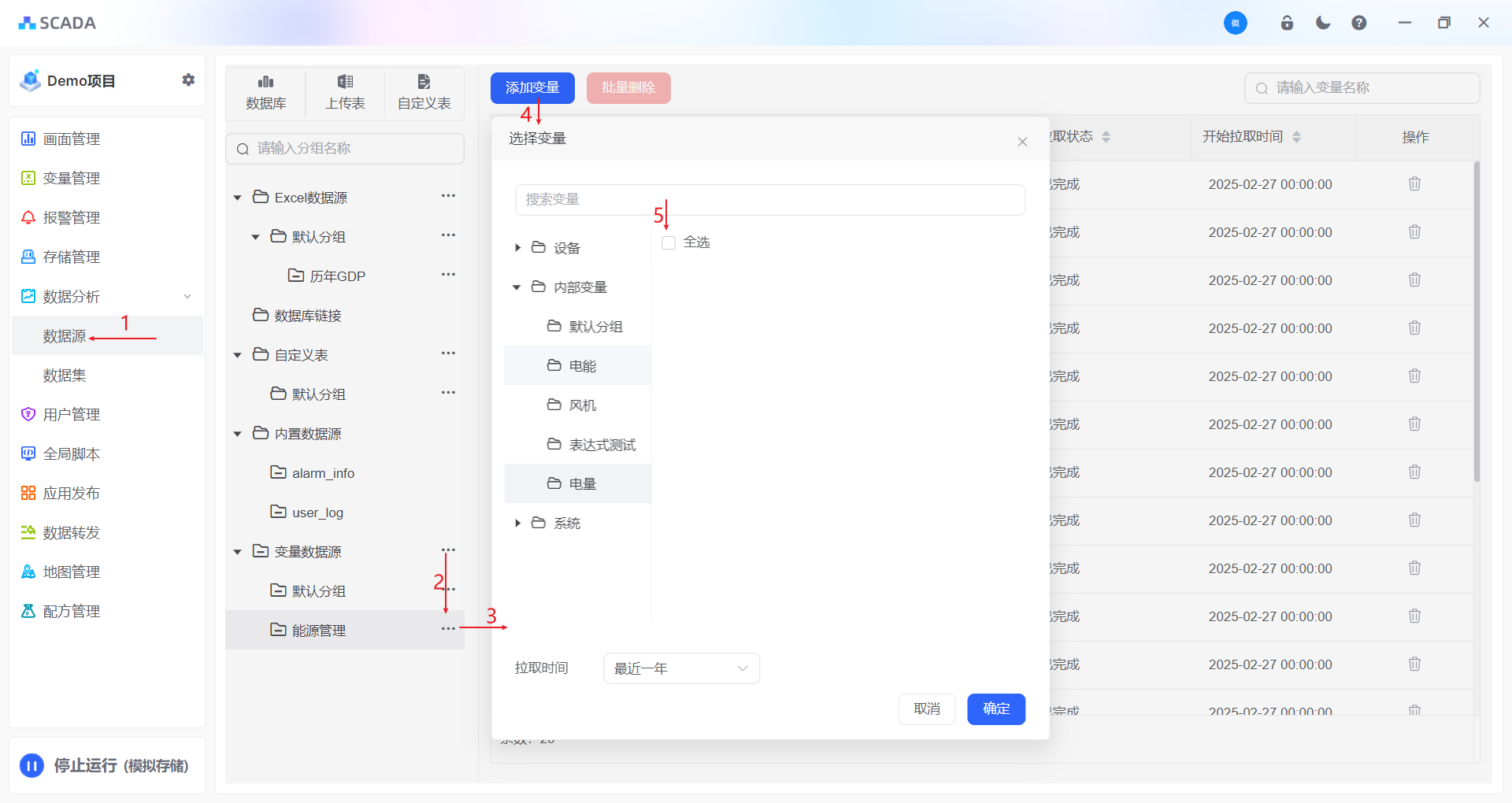This screenshot has width=1512, height=803.
Task: Close the 选择变量 dialog
Action: coord(1022,142)
